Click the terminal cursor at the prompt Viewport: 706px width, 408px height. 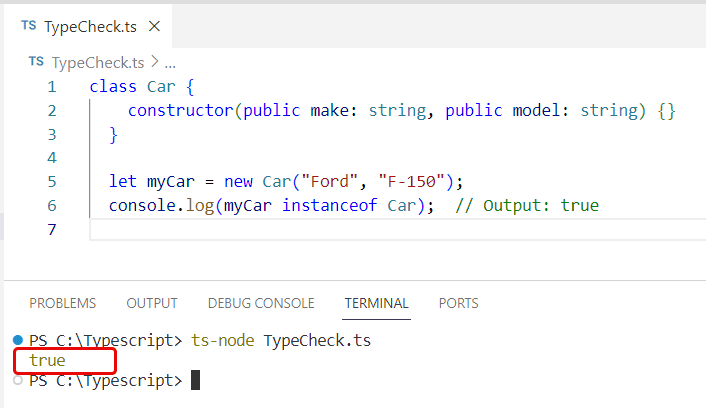(195, 380)
